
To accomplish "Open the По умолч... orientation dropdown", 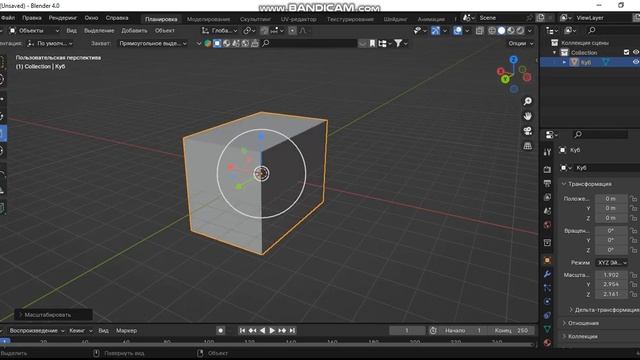I will click(x=50, y=43).
